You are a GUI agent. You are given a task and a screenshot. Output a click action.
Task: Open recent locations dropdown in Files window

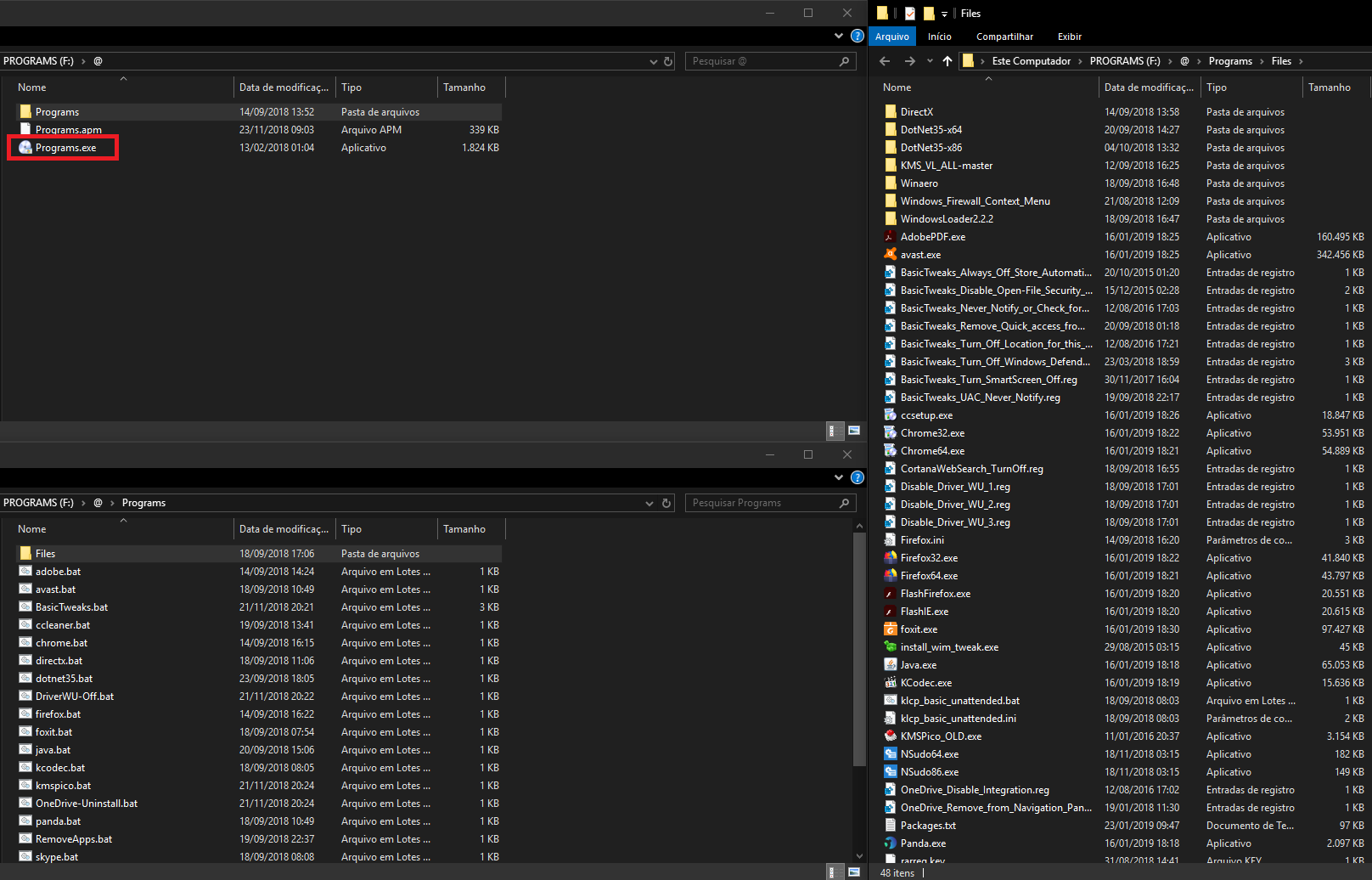[930, 61]
